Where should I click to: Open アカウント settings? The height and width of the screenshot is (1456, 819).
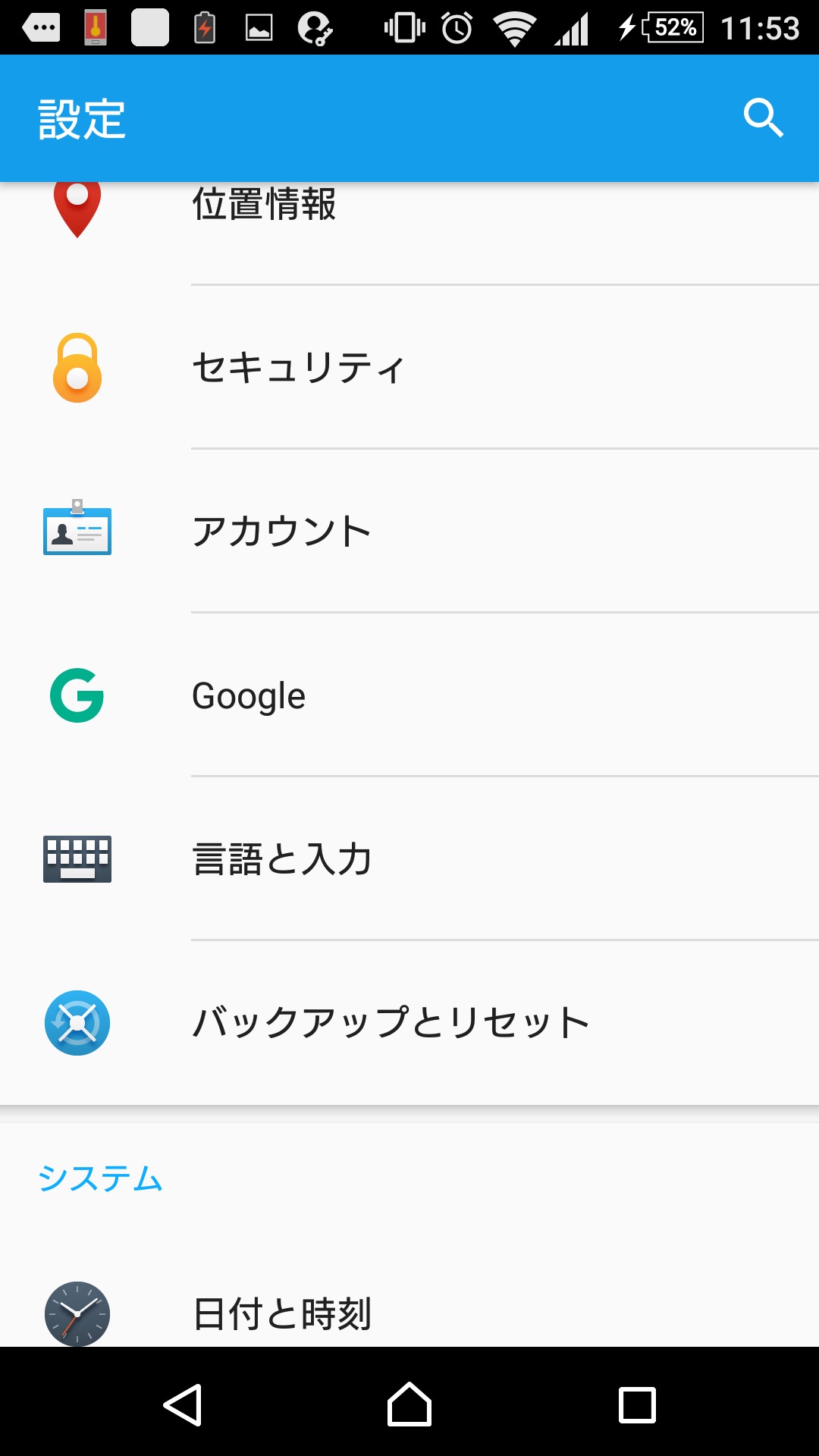[x=282, y=531]
